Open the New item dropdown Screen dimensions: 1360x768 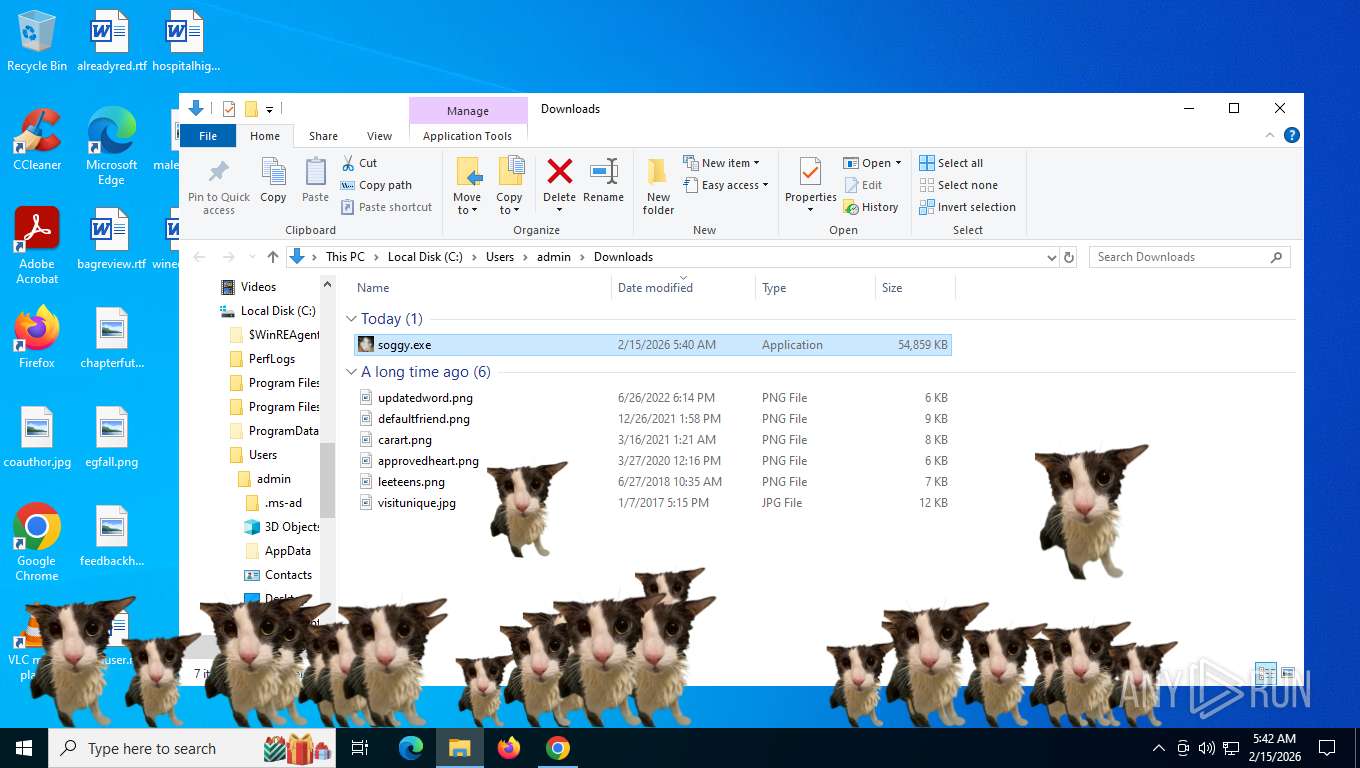[x=721, y=163]
